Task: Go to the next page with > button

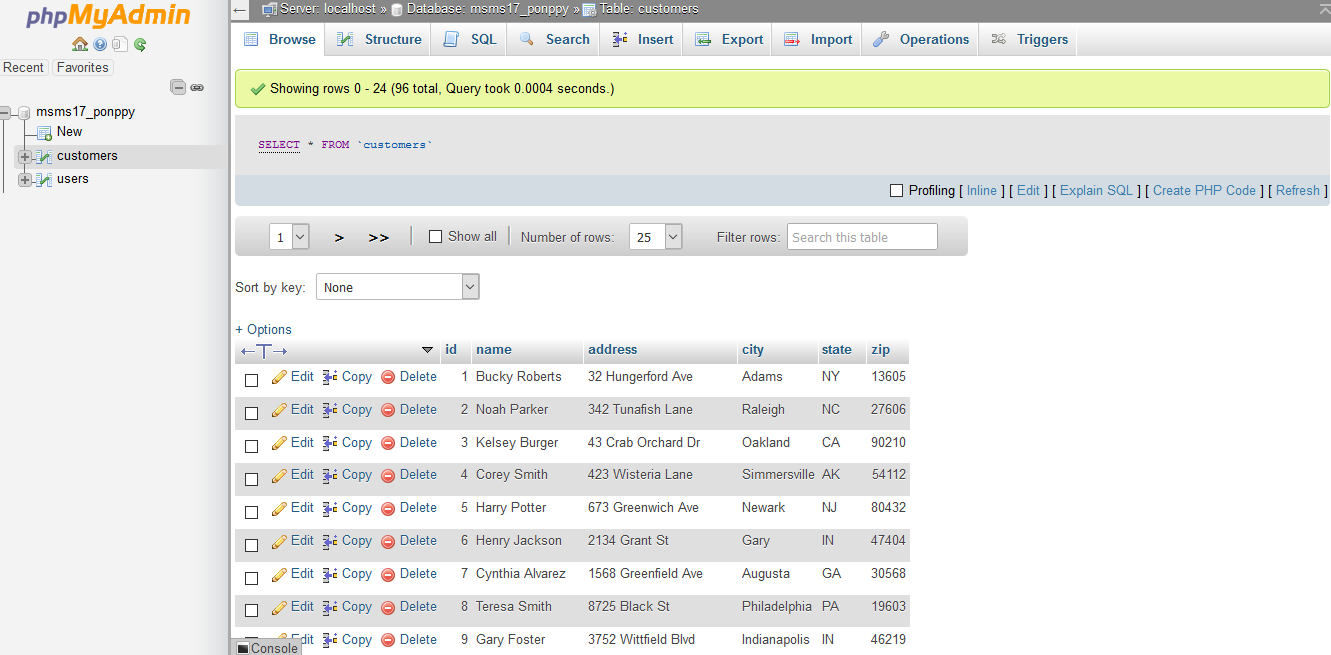Action: click(x=339, y=237)
